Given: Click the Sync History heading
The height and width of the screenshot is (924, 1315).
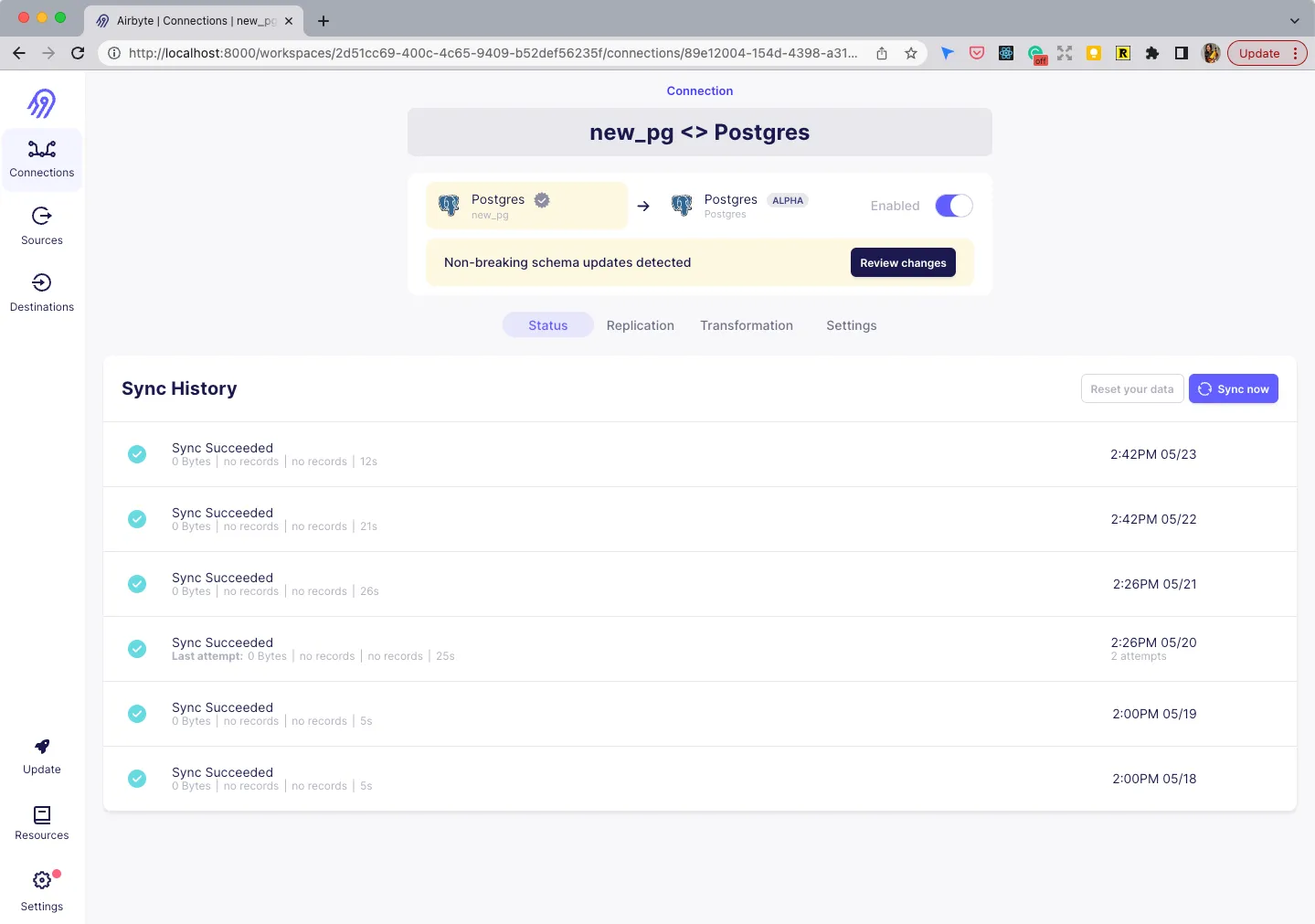Looking at the screenshot, I should 179,388.
